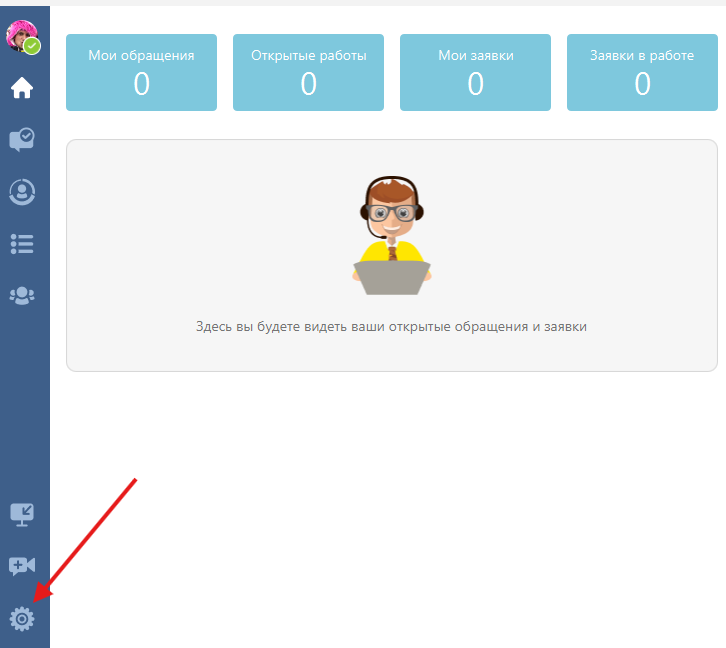
Task: Select the 'Заявки в работе' tile
Action: pos(642,72)
